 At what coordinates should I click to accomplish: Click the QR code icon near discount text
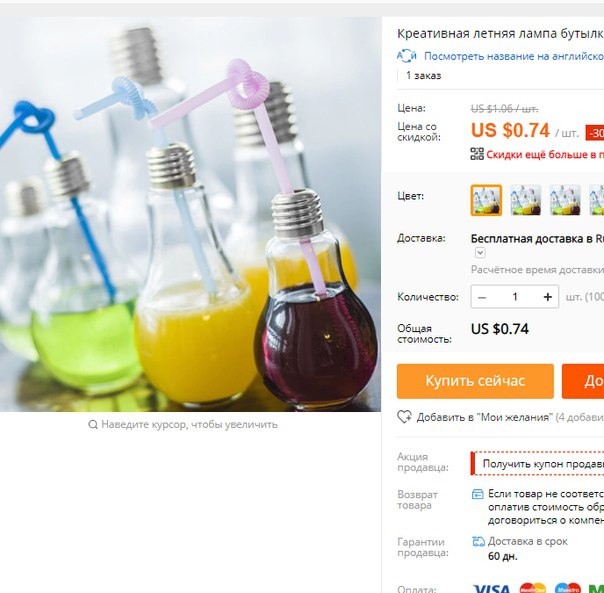[x=477, y=154]
